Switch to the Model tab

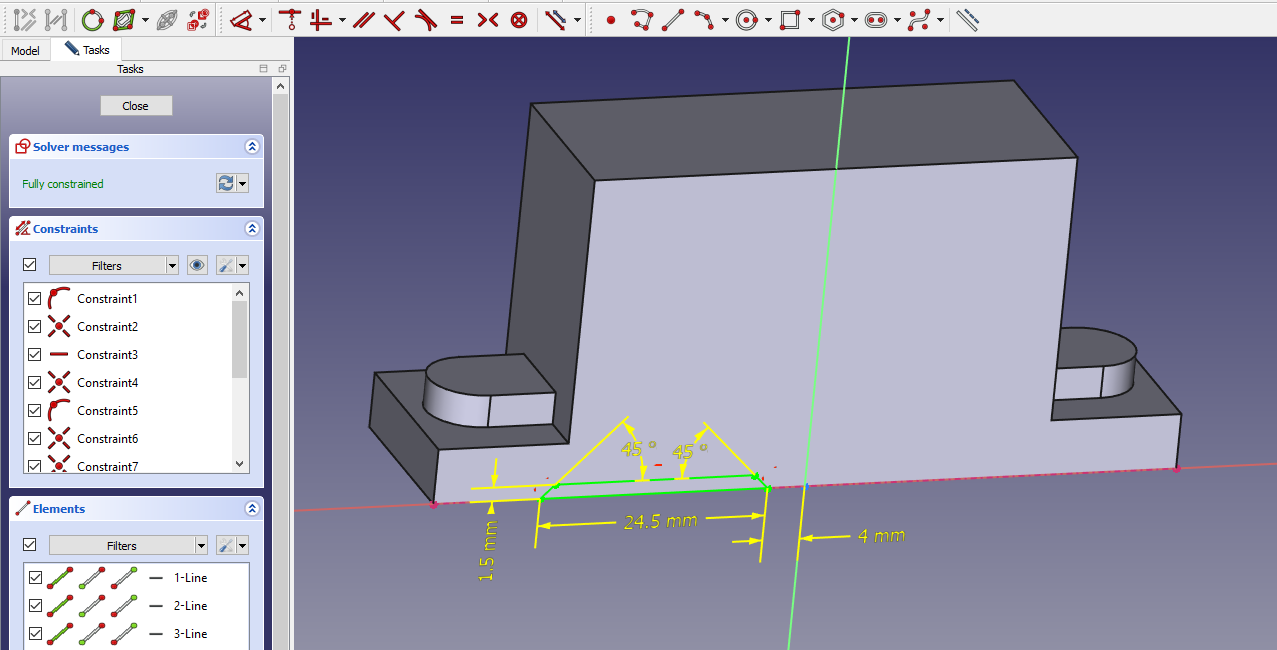(25, 51)
